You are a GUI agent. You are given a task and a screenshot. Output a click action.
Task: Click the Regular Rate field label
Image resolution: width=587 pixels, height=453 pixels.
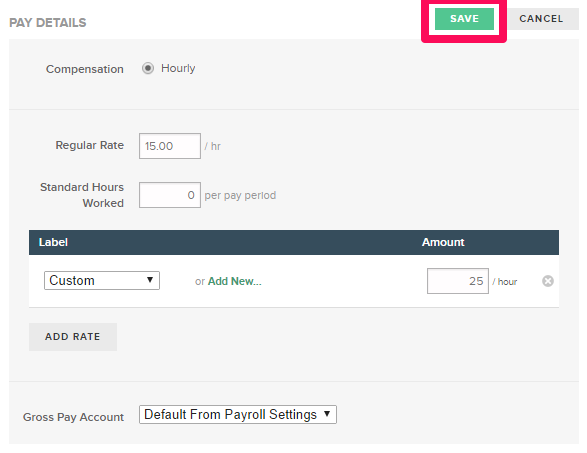[x=89, y=145]
